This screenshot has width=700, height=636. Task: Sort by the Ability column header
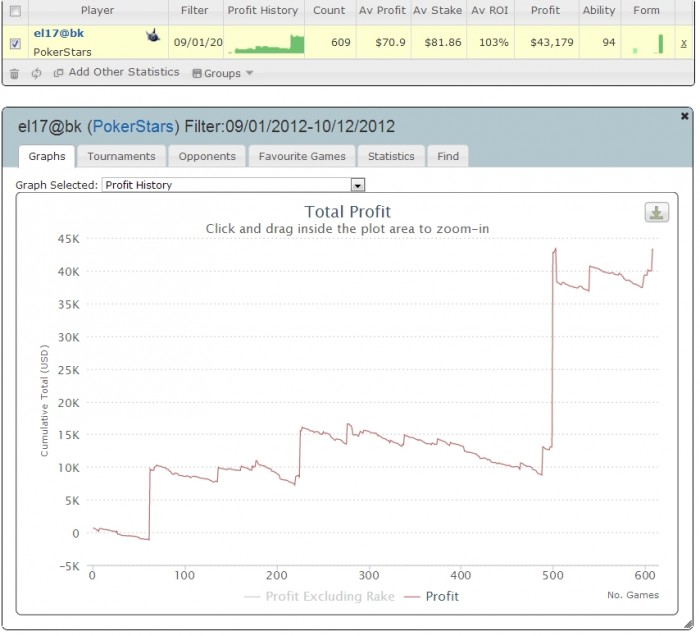coord(599,10)
